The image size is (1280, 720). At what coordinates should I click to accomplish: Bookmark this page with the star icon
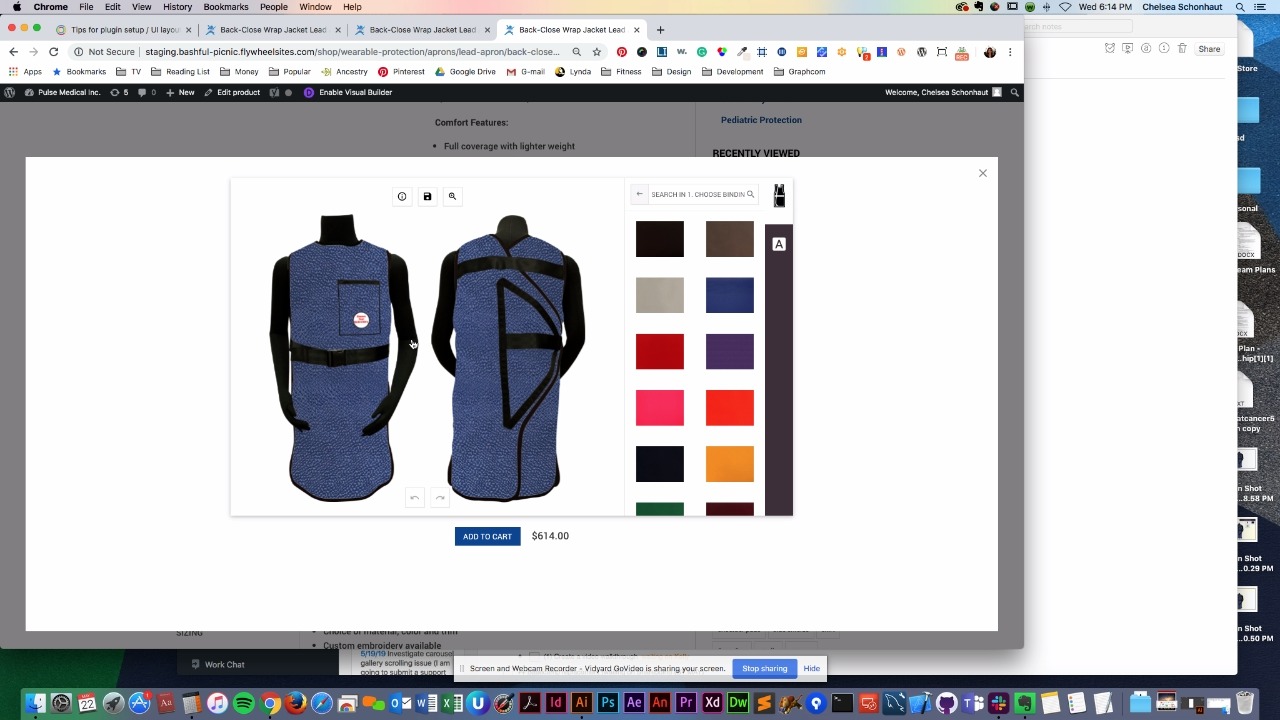[x=597, y=52]
